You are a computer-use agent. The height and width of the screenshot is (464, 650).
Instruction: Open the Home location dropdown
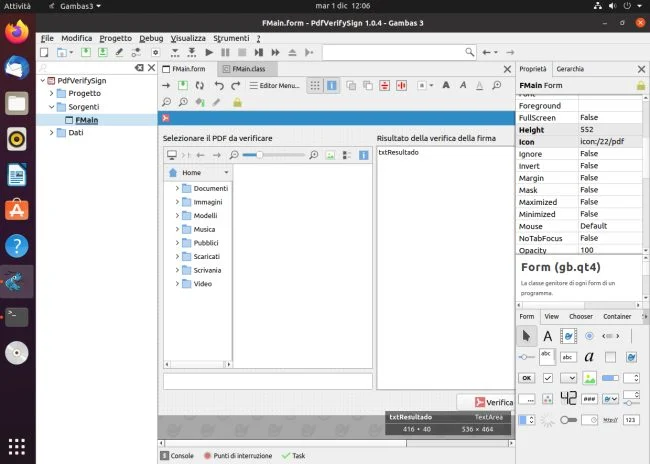pyautogui.click(x=226, y=172)
